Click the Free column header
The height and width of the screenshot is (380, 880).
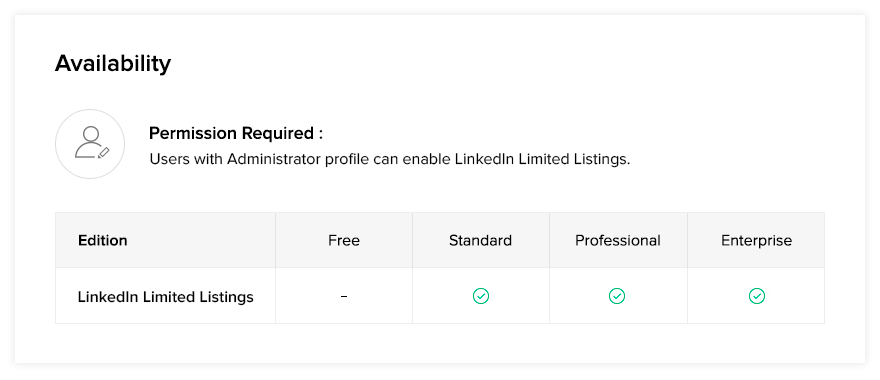[344, 240]
